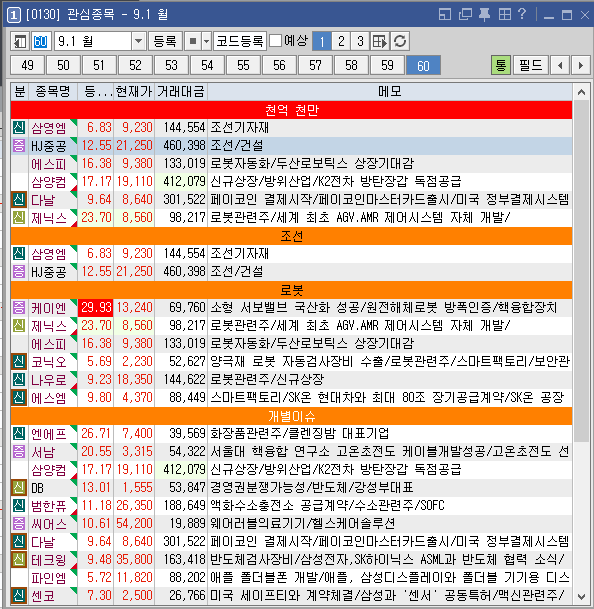The width and height of the screenshot is (594, 609).
Task: Refresh the watchlist with the reload icon
Action: point(400,41)
